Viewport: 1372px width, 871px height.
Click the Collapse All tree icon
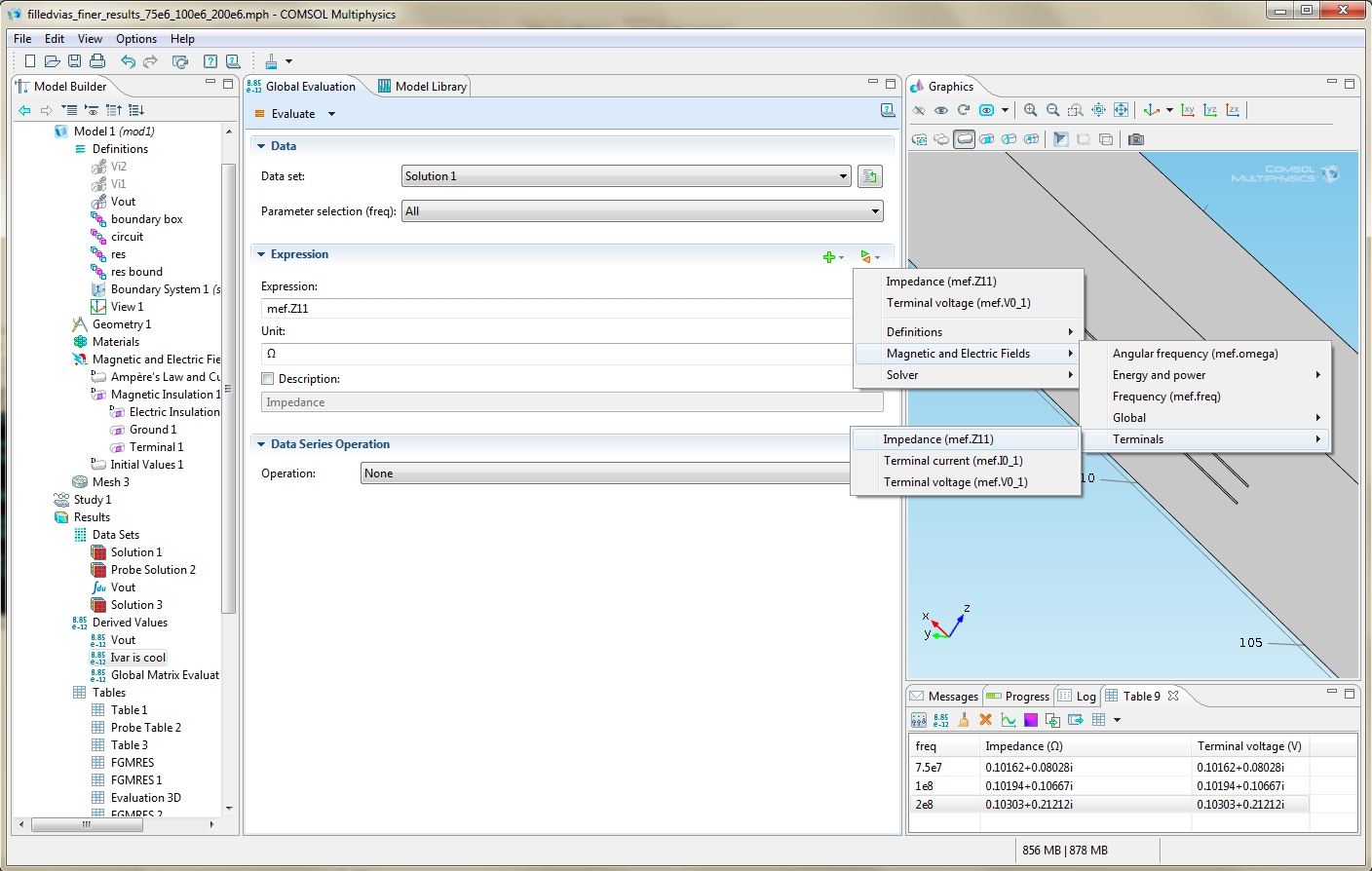tap(69, 110)
